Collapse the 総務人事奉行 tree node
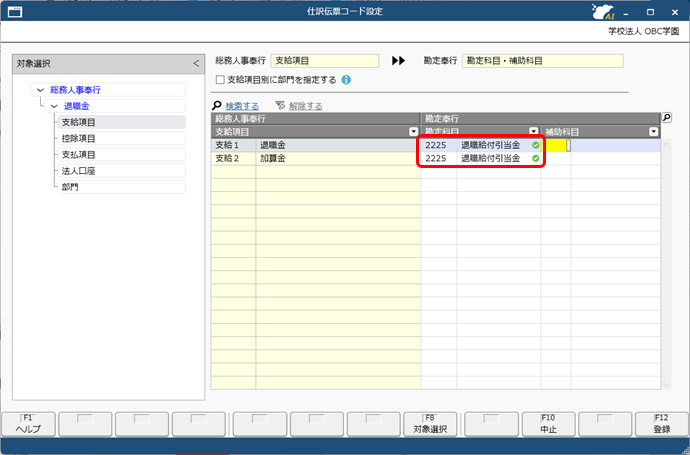The width and height of the screenshot is (690, 455). click(x=40, y=90)
